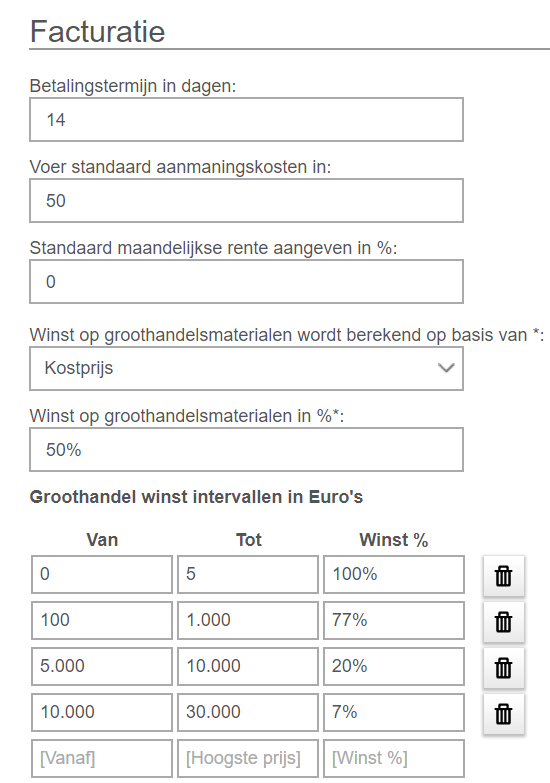Click the Winst op groothandelsmaterialen 50% field
This screenshot has height=783, width=550.
pyautogui.click(x=246, y=449)
